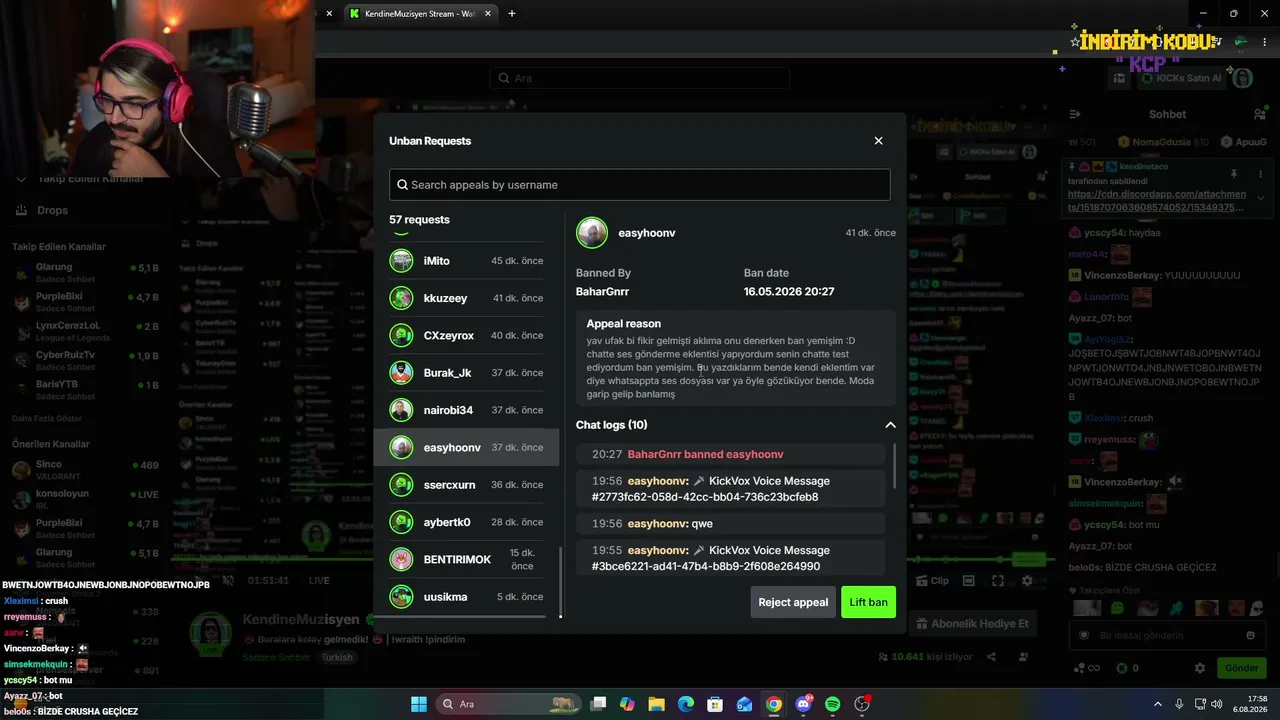This screenshot has height=720, width=1280.
Task: Show more channels with Daha Fazla Göster
Action: click(47, 418)
